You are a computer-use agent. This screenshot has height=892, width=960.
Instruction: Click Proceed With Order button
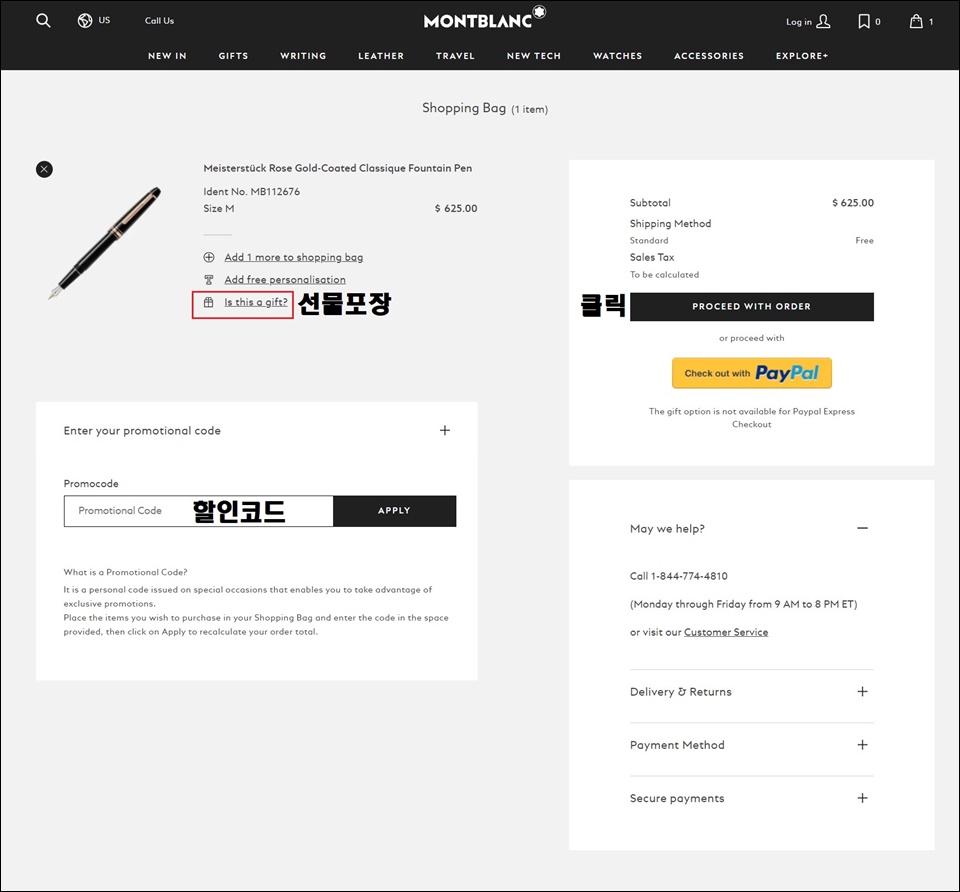(x=751, y=307)
